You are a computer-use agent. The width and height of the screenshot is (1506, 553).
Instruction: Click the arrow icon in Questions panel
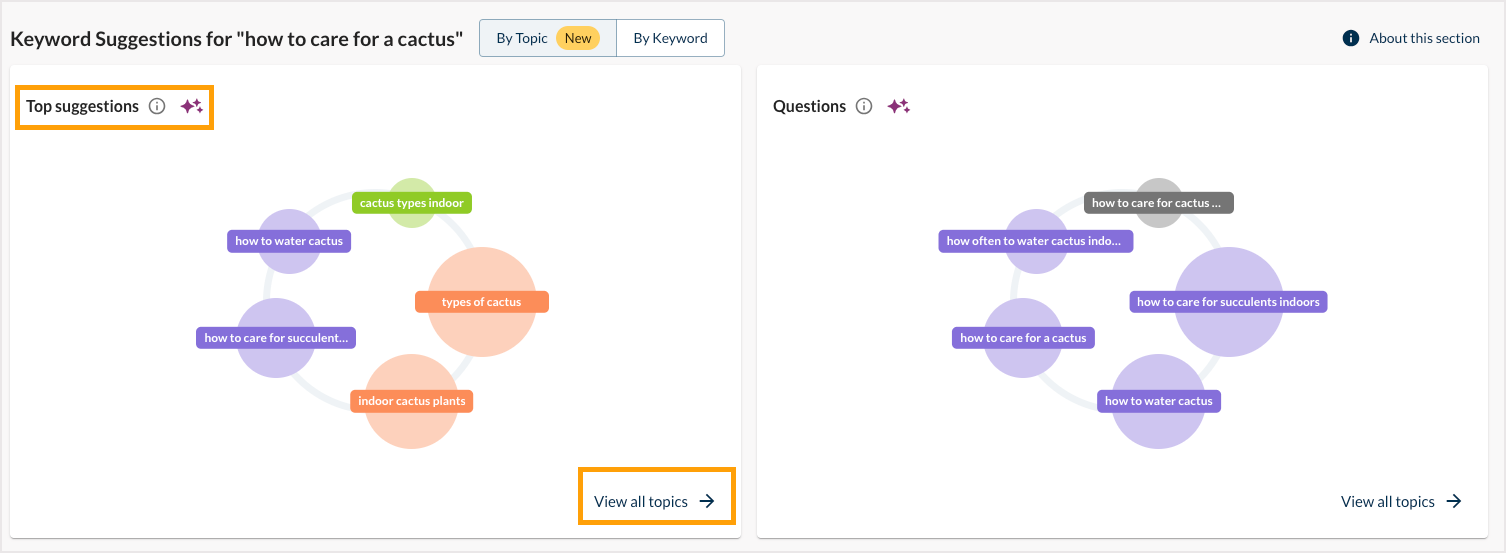point(1454,501)
